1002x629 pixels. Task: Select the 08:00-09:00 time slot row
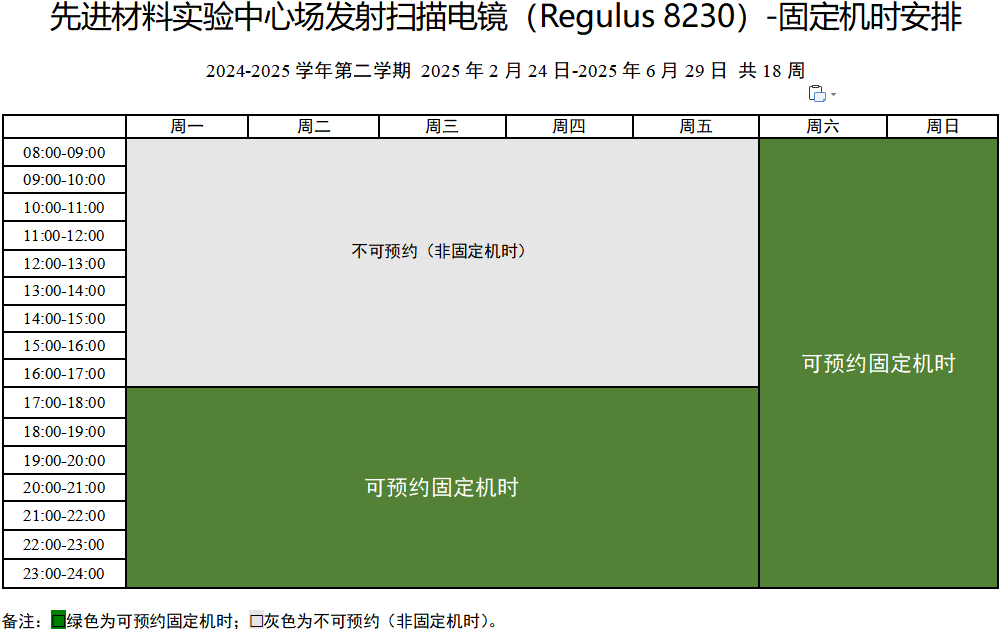click(64, 153)
